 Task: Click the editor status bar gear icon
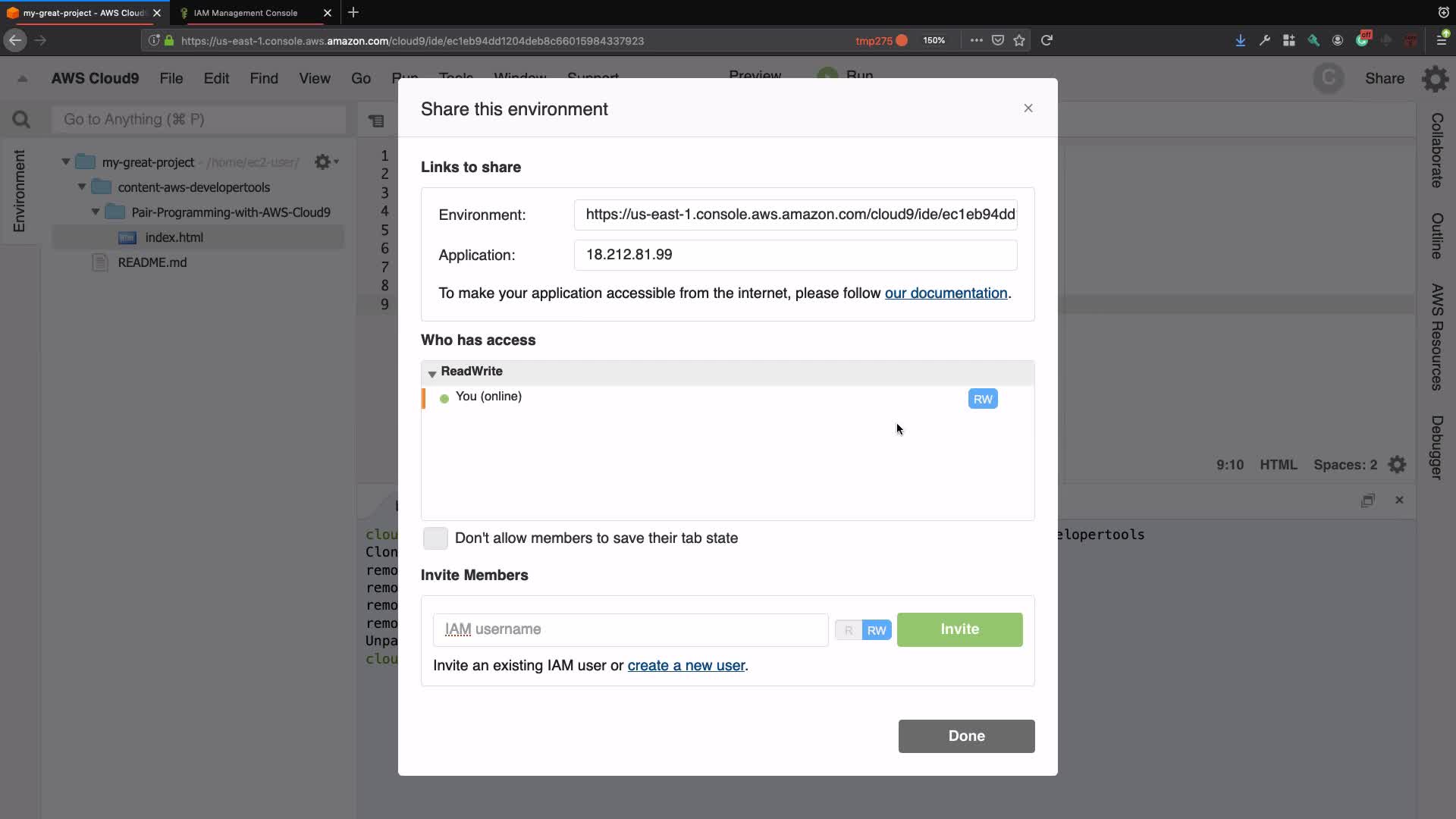coord(1397,465)
